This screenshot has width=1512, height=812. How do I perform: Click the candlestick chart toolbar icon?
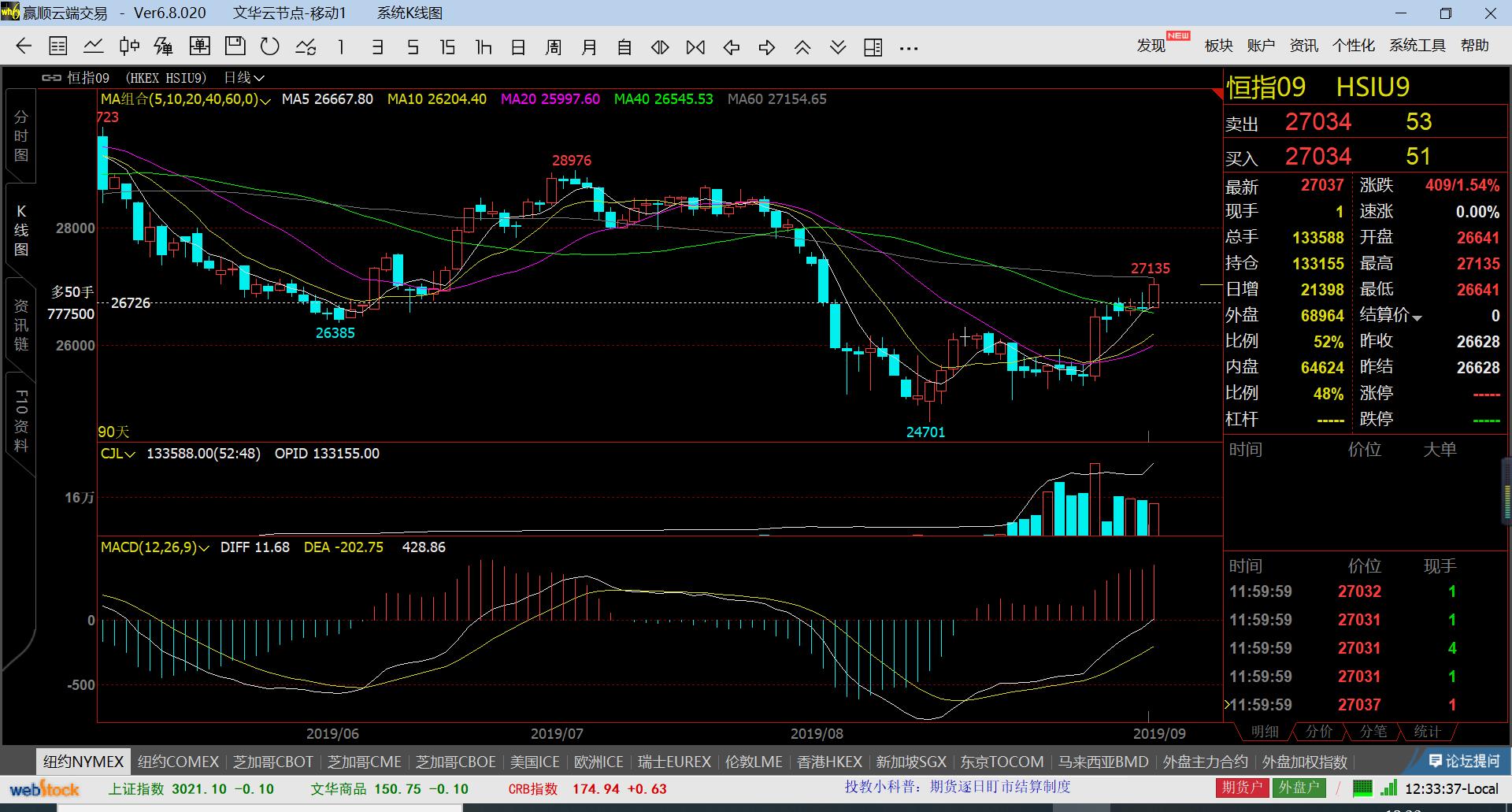[129, 47]
